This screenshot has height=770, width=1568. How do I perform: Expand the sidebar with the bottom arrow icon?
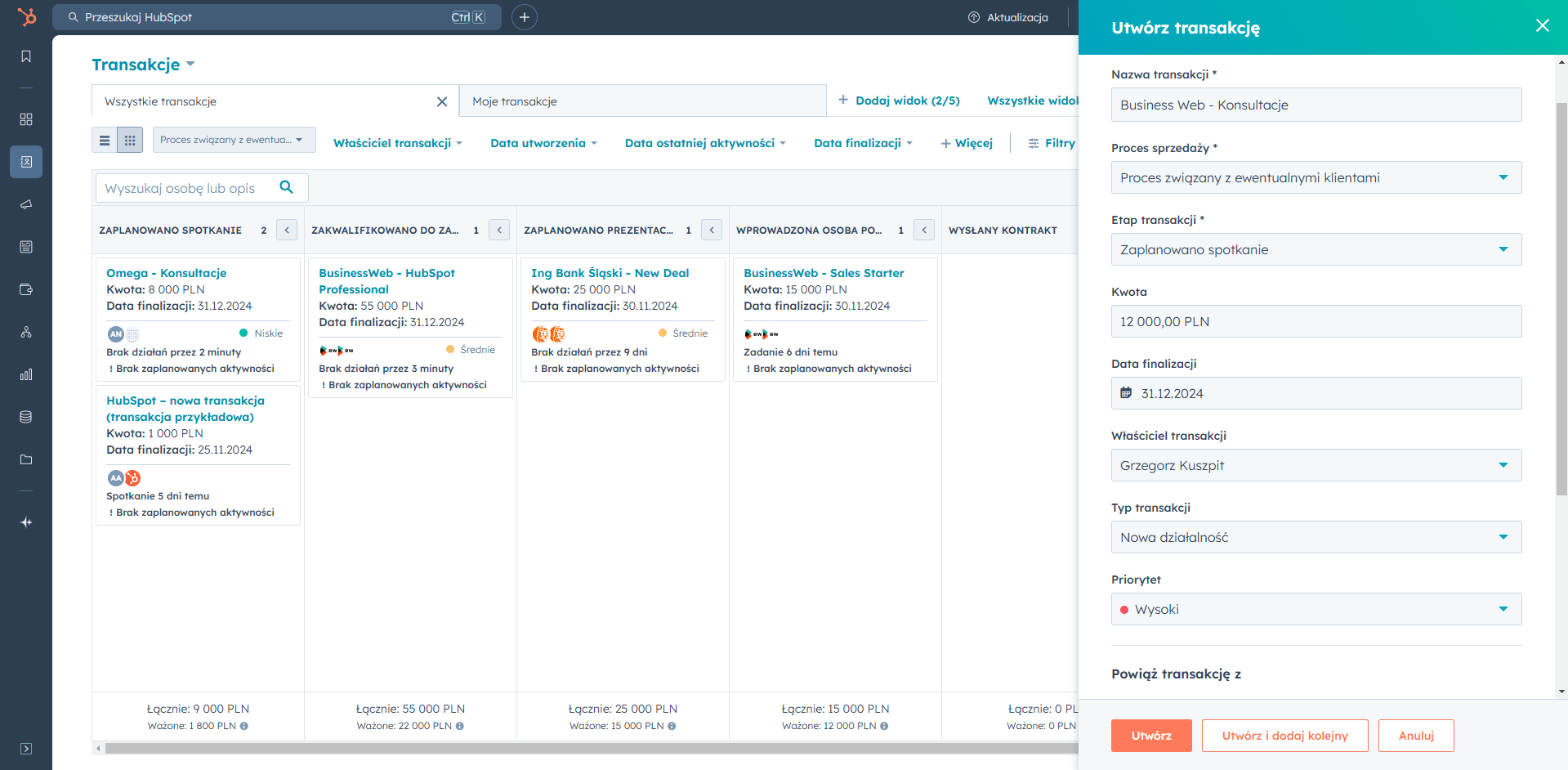click(x=26, y=749)
